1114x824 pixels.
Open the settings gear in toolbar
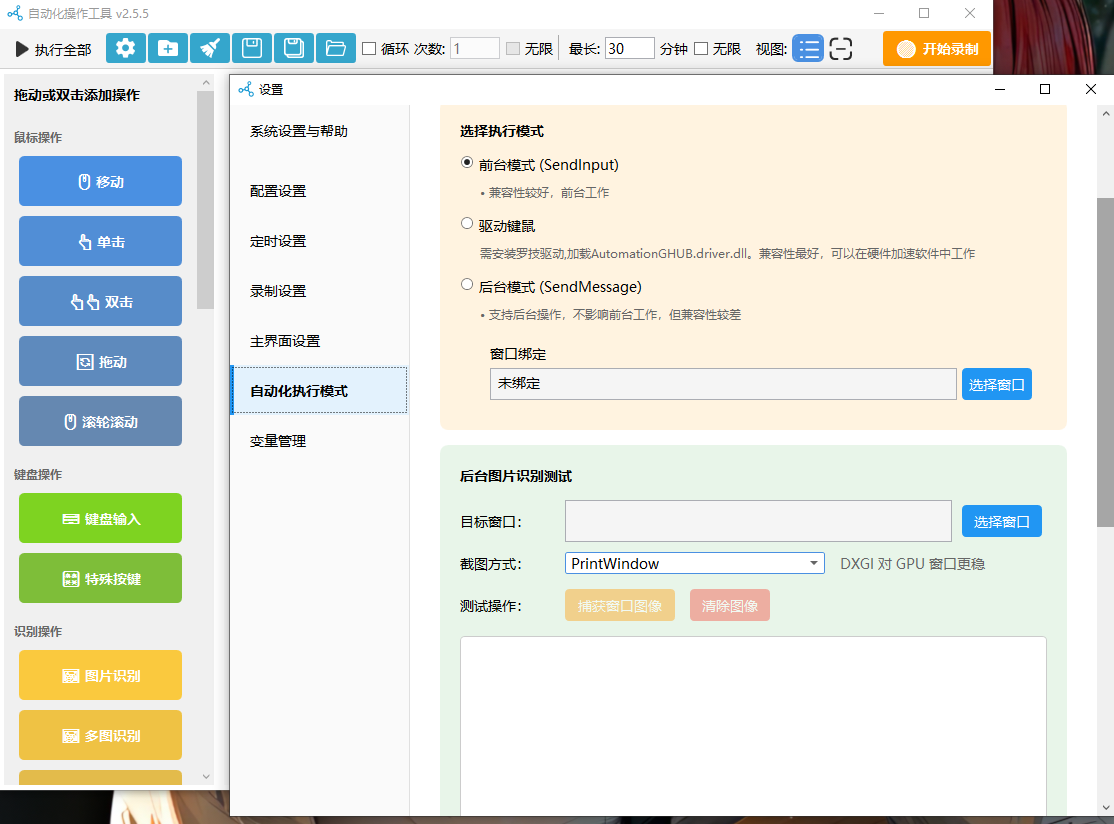click(x=126, y=48)
